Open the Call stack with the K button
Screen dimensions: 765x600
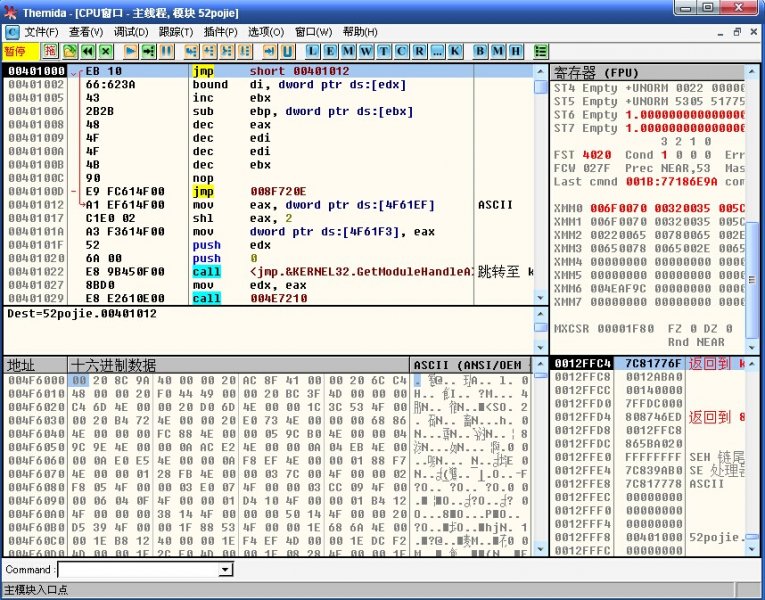[455, 51]
